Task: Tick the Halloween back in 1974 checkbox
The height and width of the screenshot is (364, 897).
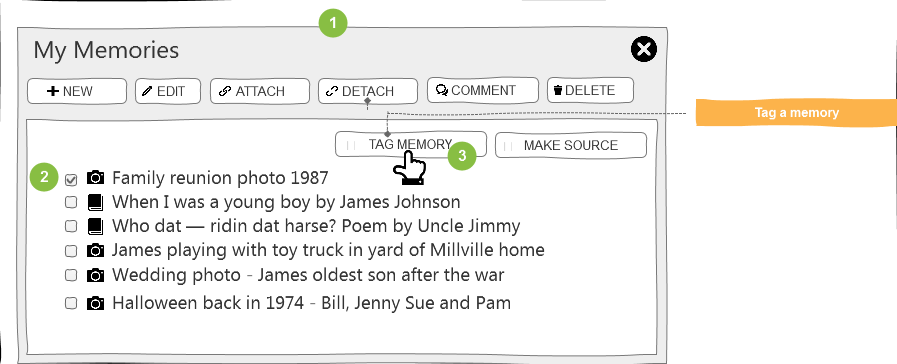Action: [71, 303]
